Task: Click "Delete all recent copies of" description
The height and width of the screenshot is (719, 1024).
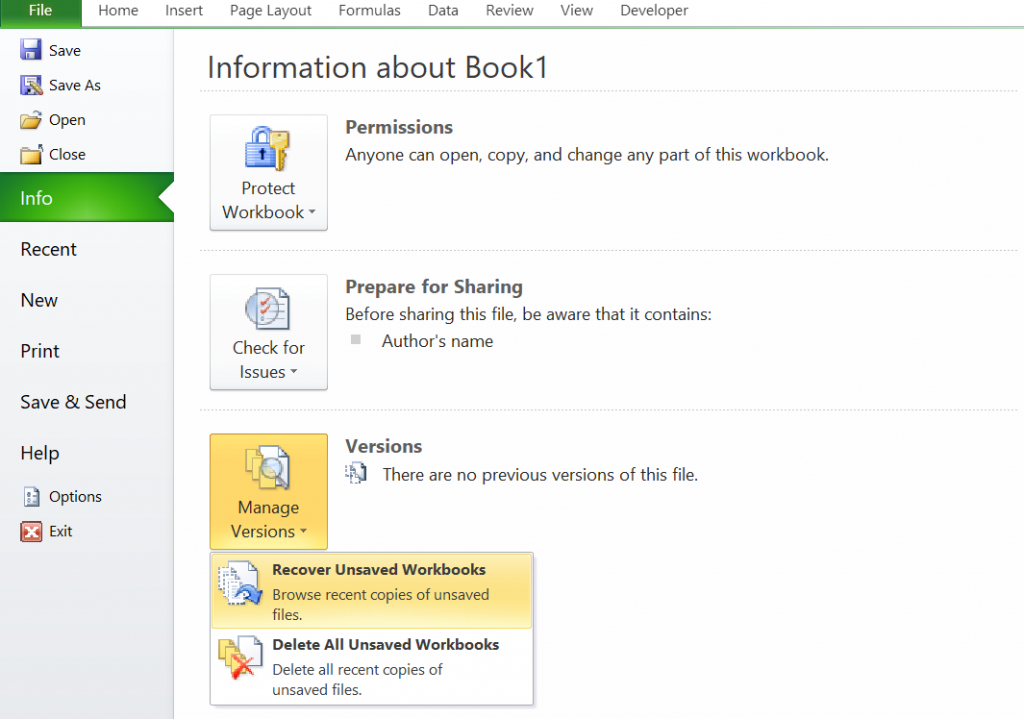Action: tap(357, 679)
